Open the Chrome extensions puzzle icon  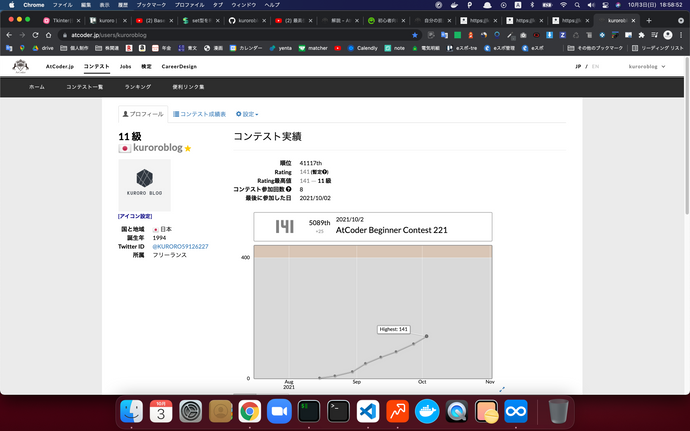click(x=641, y=35)
